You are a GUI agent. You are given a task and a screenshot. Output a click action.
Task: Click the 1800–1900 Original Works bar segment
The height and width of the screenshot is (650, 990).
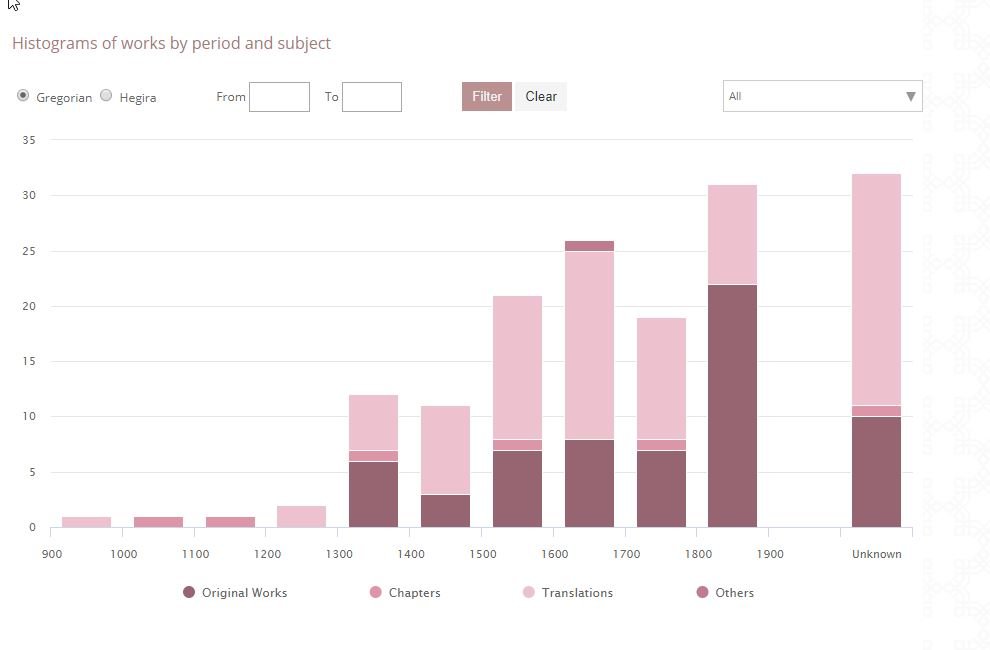tap(732, 405)
